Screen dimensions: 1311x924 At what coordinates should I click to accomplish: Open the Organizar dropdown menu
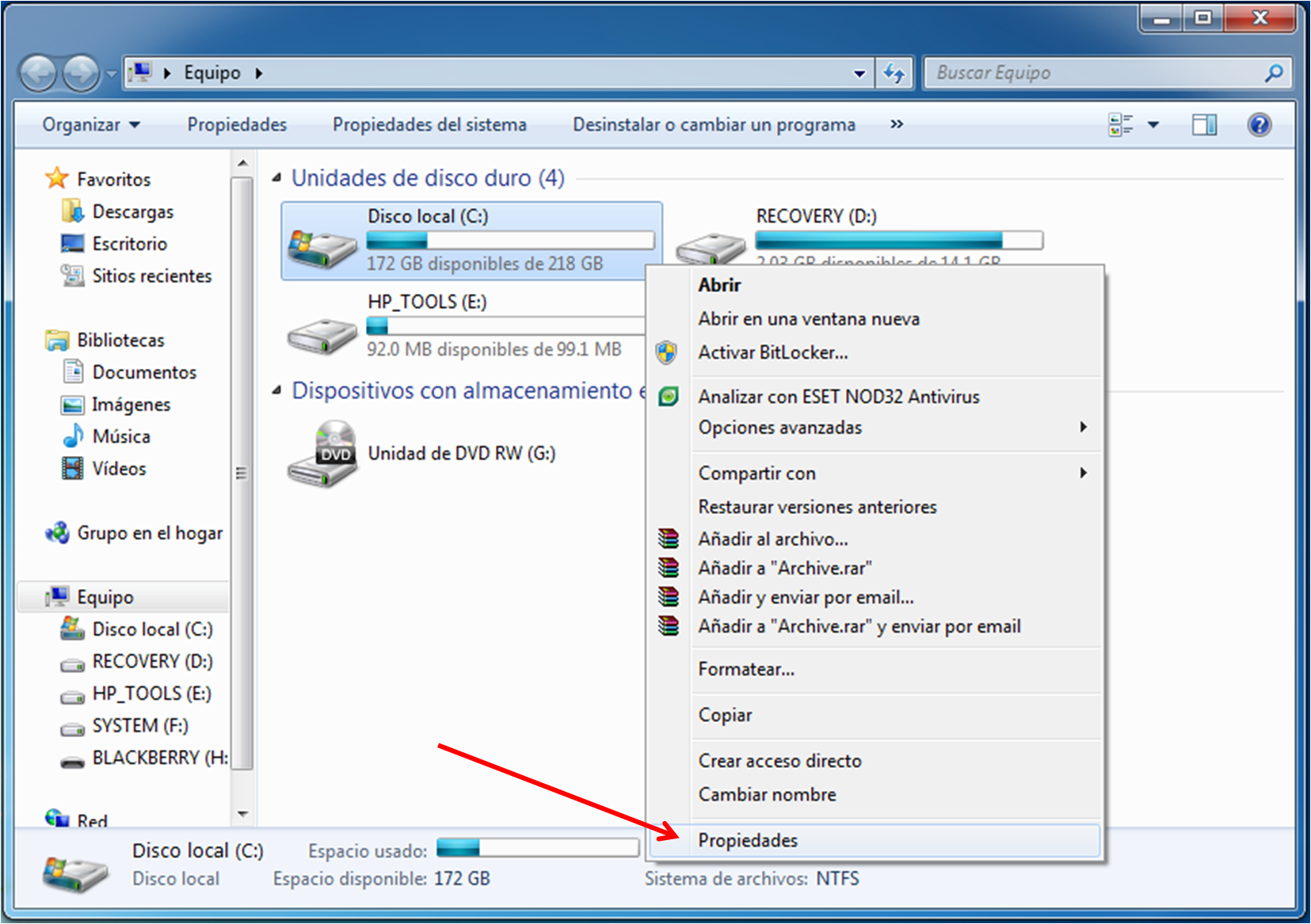coord(90,125)
